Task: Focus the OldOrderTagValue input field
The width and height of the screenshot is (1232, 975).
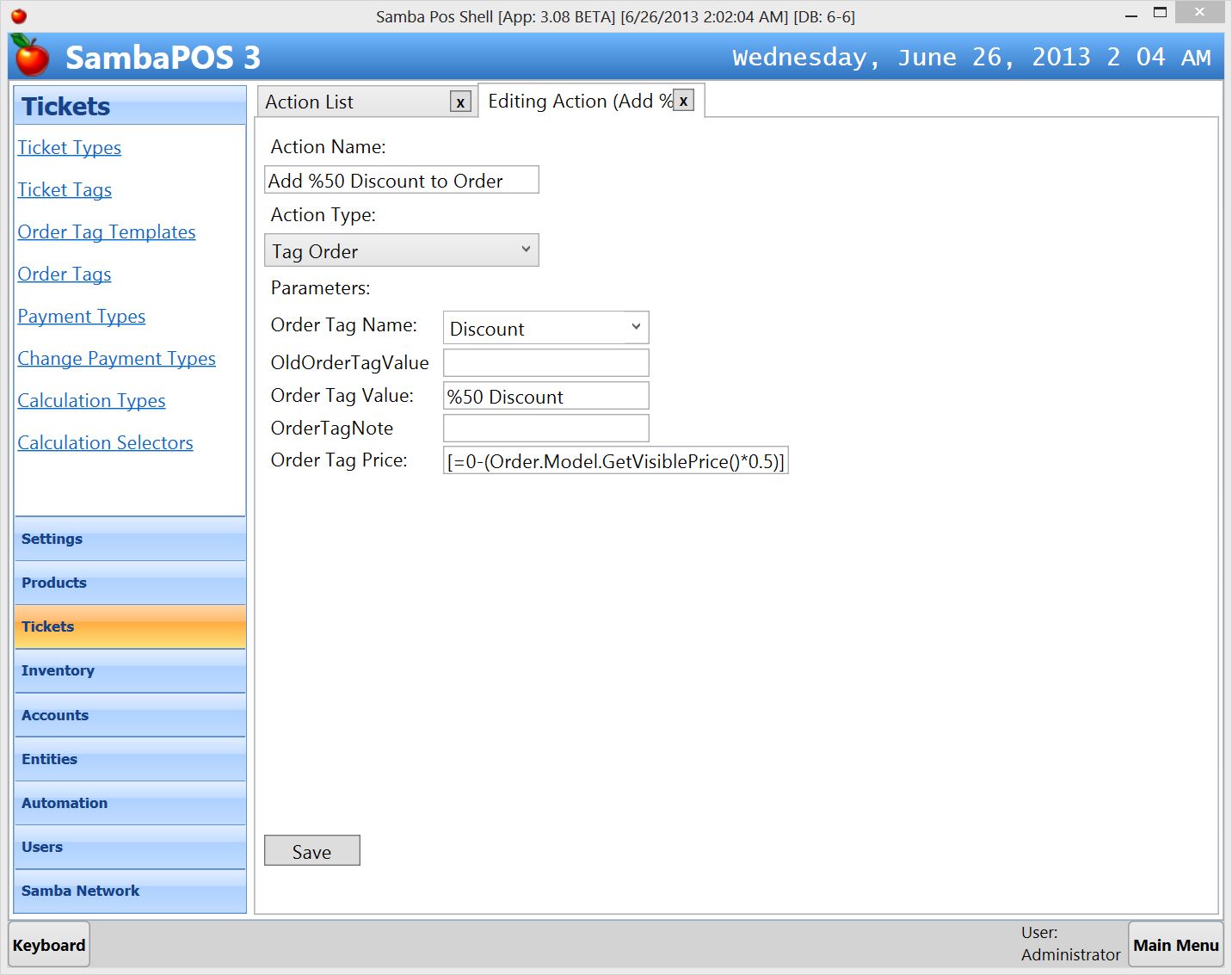Action: tap(545, 363)
